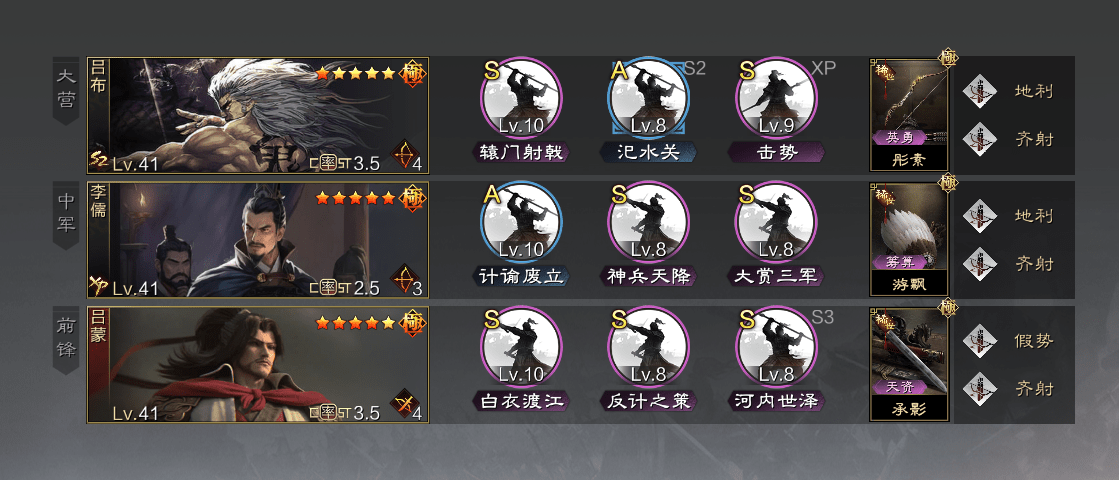This screenshot has height=480, width=1119.
Task: Click the 承影 sword equipment card
Action: click(908, 364)
